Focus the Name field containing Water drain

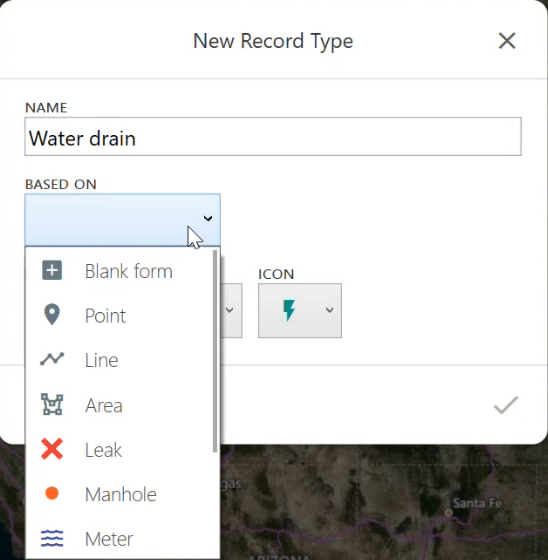(273, 137)
